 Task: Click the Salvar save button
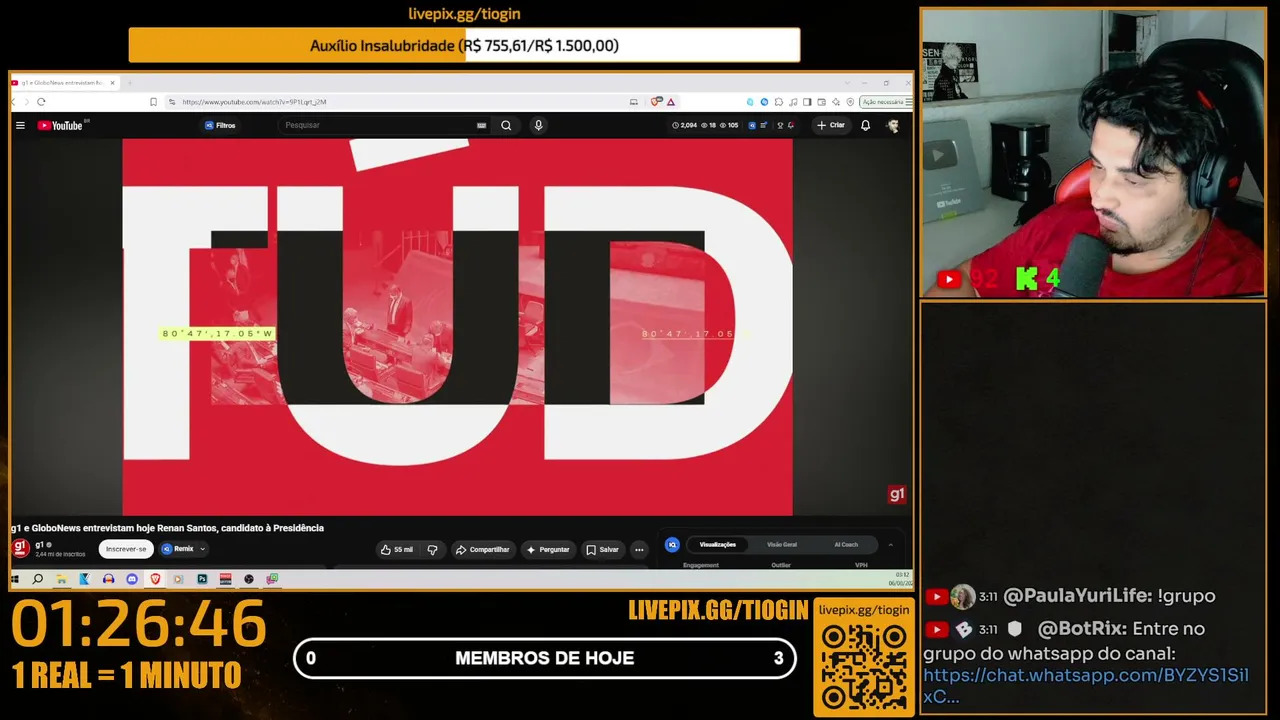[x=602, y=549]
